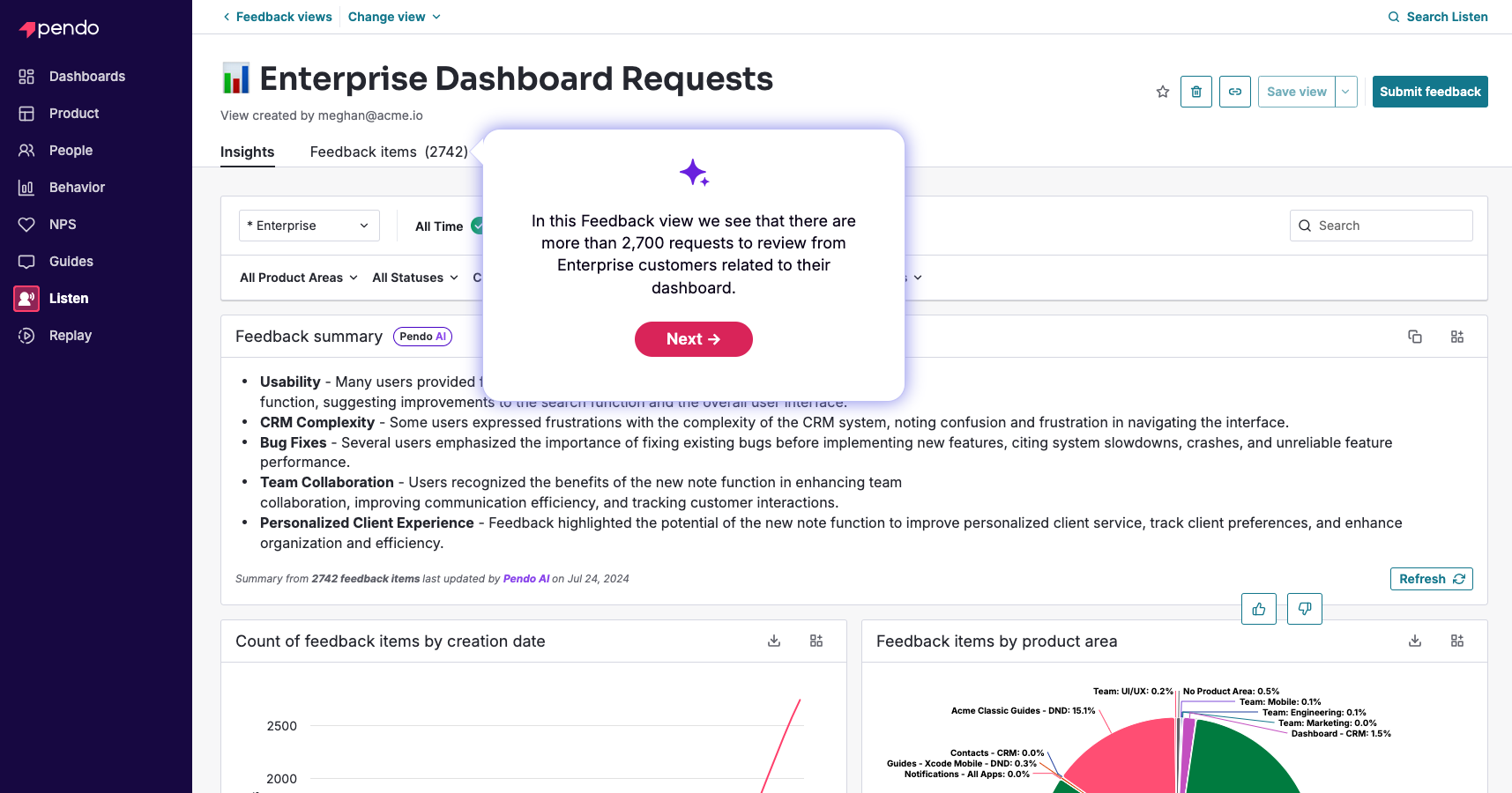Image resolution: width=1512 pixels, height=793 pixels.
Task: Copy the Feedback summary text
Action: [x=1415, y=337]
